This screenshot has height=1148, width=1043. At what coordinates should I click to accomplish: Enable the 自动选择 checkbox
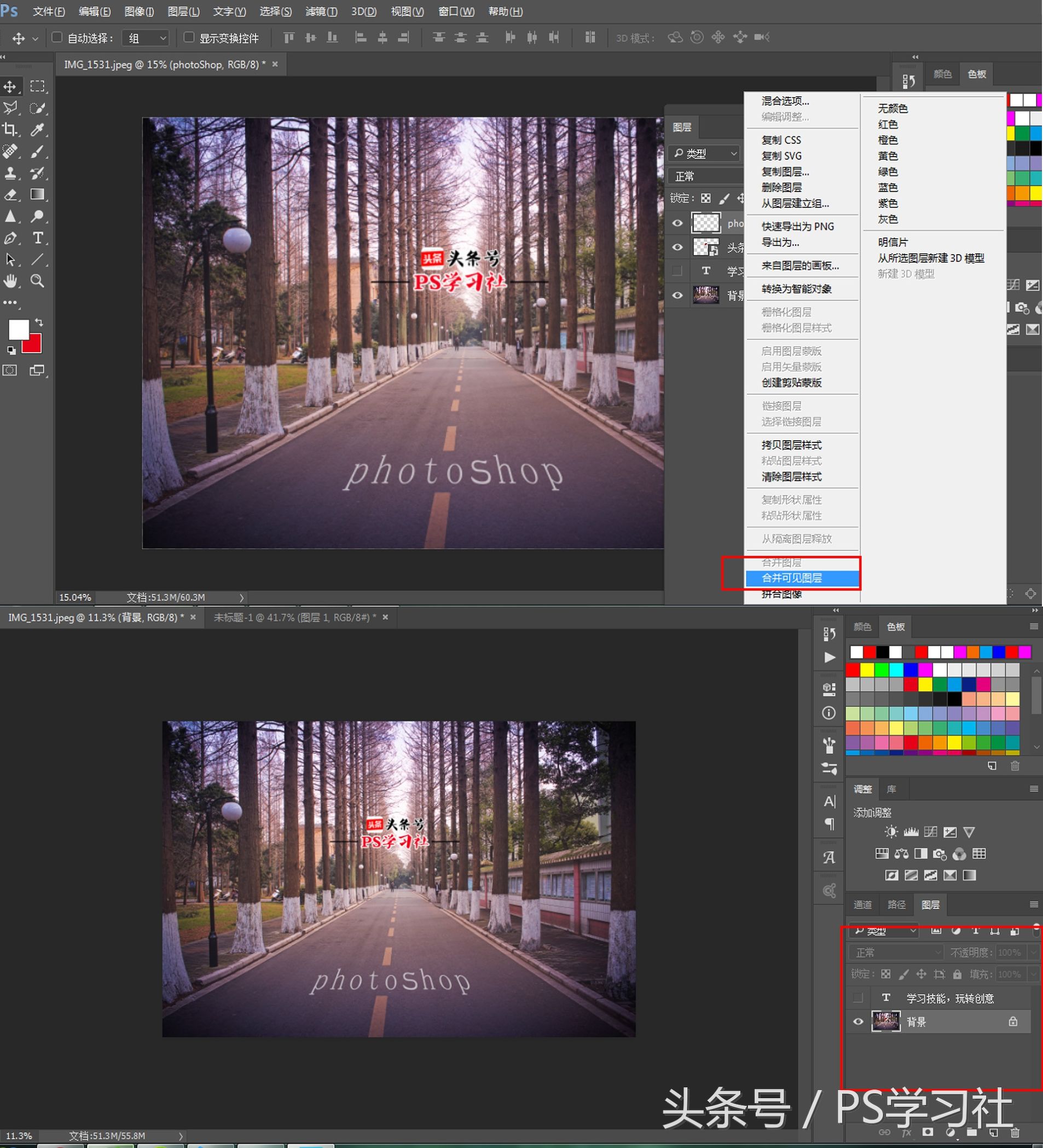tap(57, 37)
